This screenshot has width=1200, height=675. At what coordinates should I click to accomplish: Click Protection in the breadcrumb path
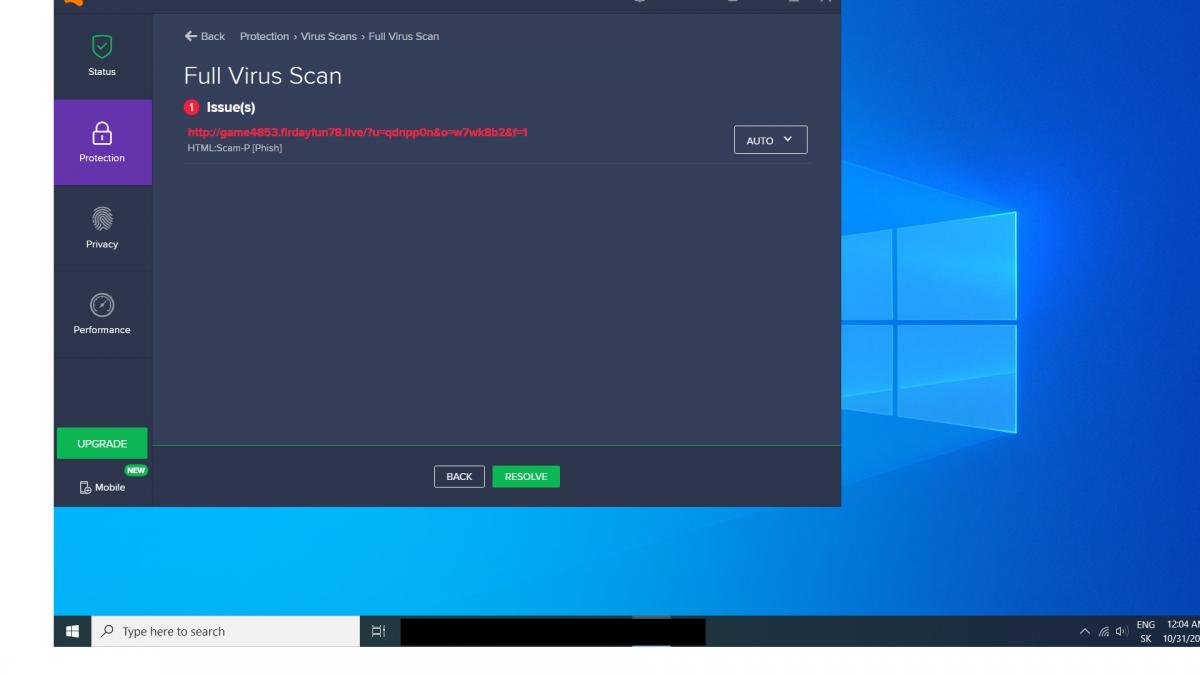(264, 36)
